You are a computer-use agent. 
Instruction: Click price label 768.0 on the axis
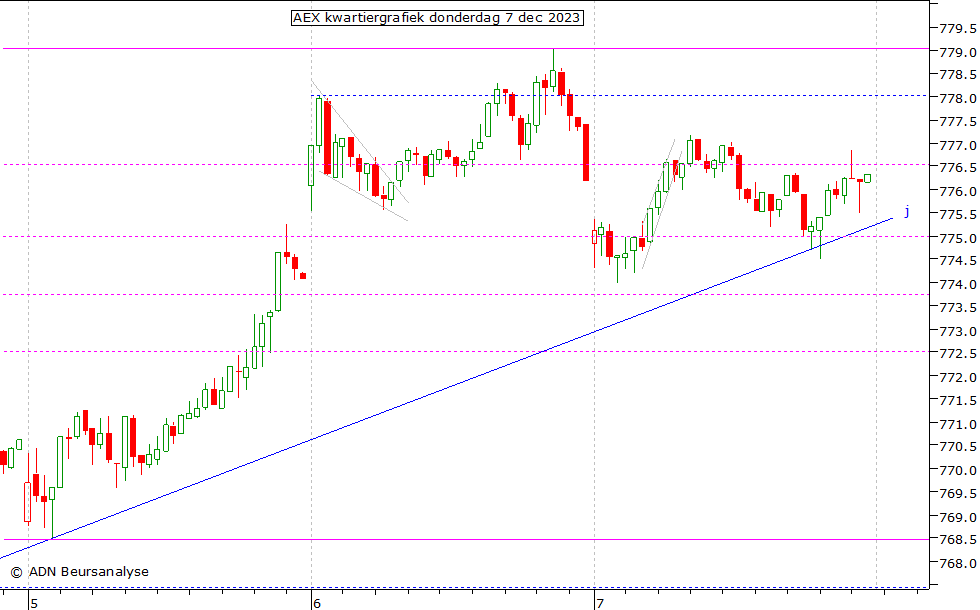coord(958,564)
